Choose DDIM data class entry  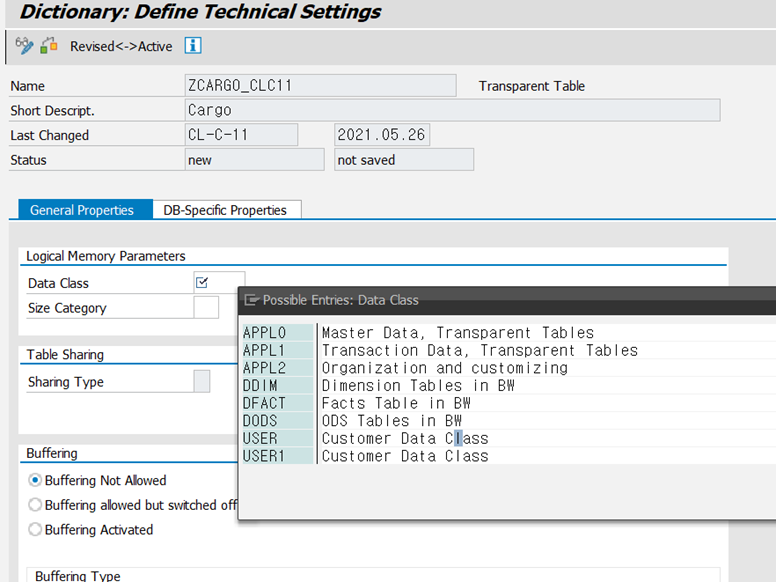[278, 386]
